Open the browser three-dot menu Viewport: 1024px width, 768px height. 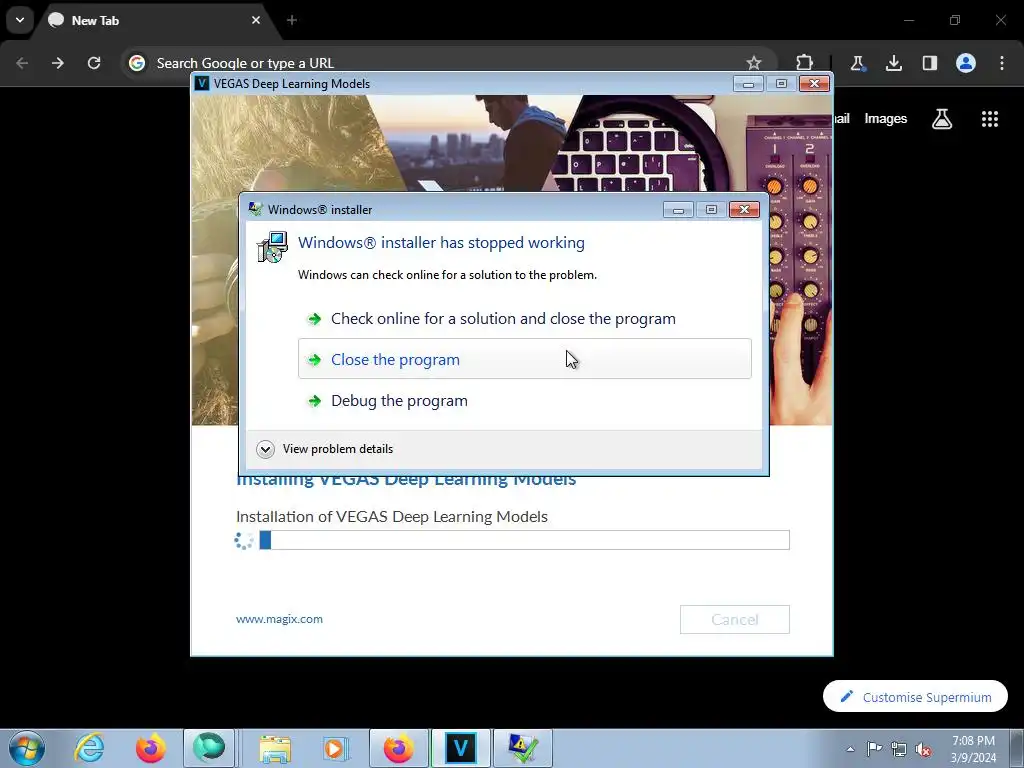(1002, 63)
